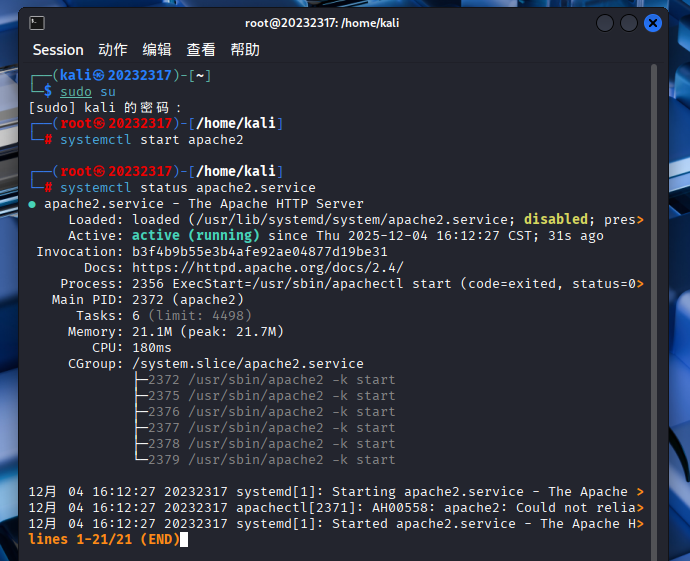Screen dimensions: 690x561
Task: Click 'Main PID: 2372 (apache2)' line
Action: 147,300
